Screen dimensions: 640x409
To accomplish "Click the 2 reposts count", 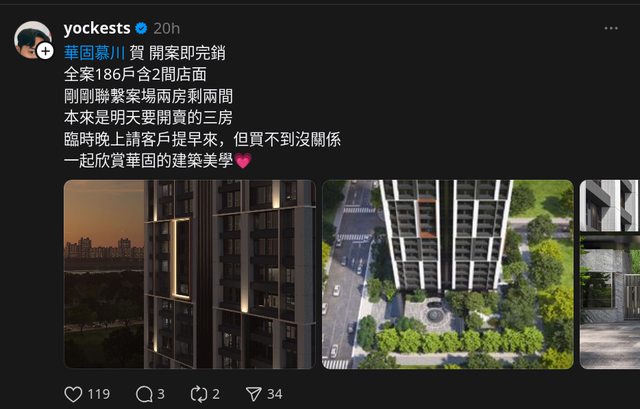I will (216, 394).
